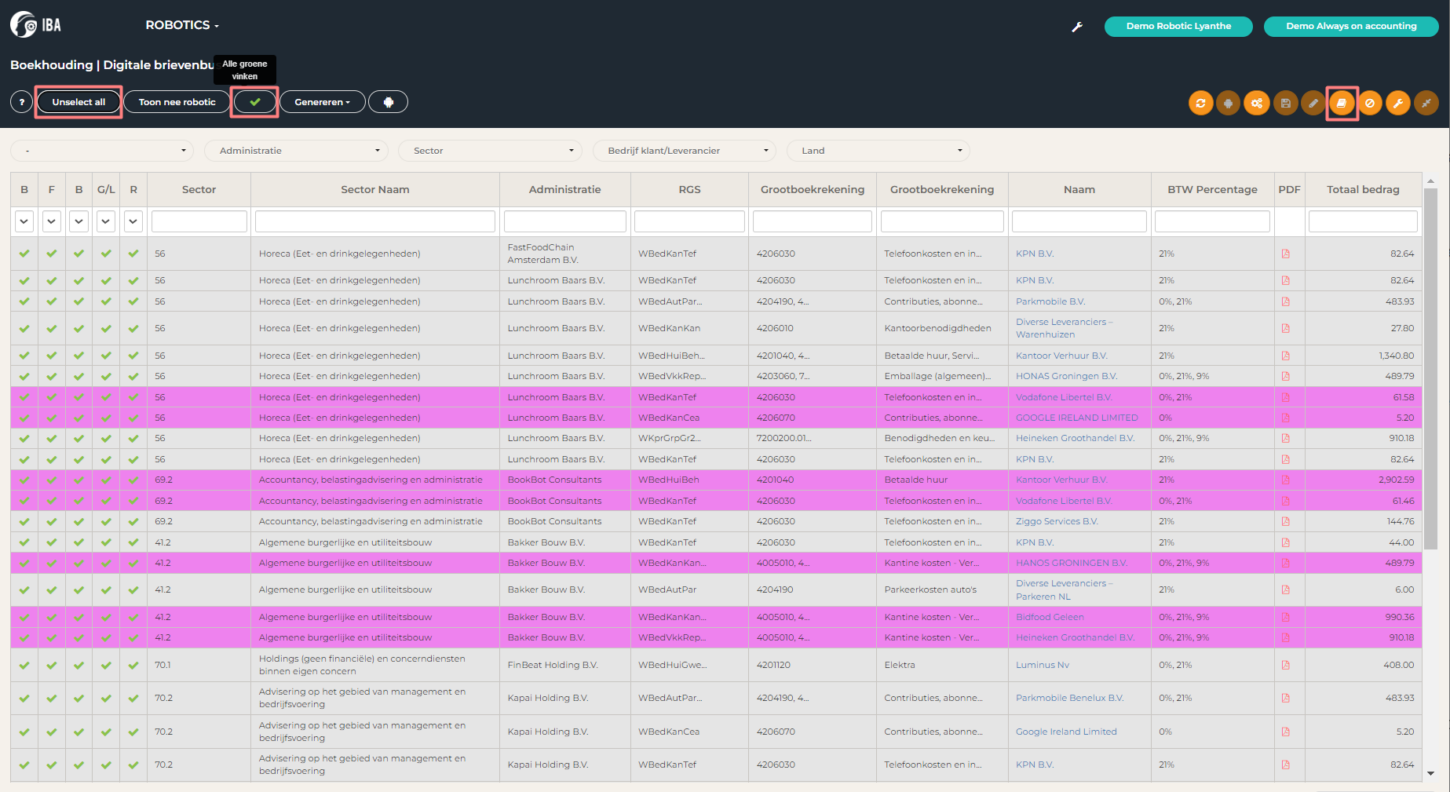This screenshot has height=792, width=1450.
Task: Expand the Bedrijf klant/Leverancier dropdown
Action: coord(684,151)
